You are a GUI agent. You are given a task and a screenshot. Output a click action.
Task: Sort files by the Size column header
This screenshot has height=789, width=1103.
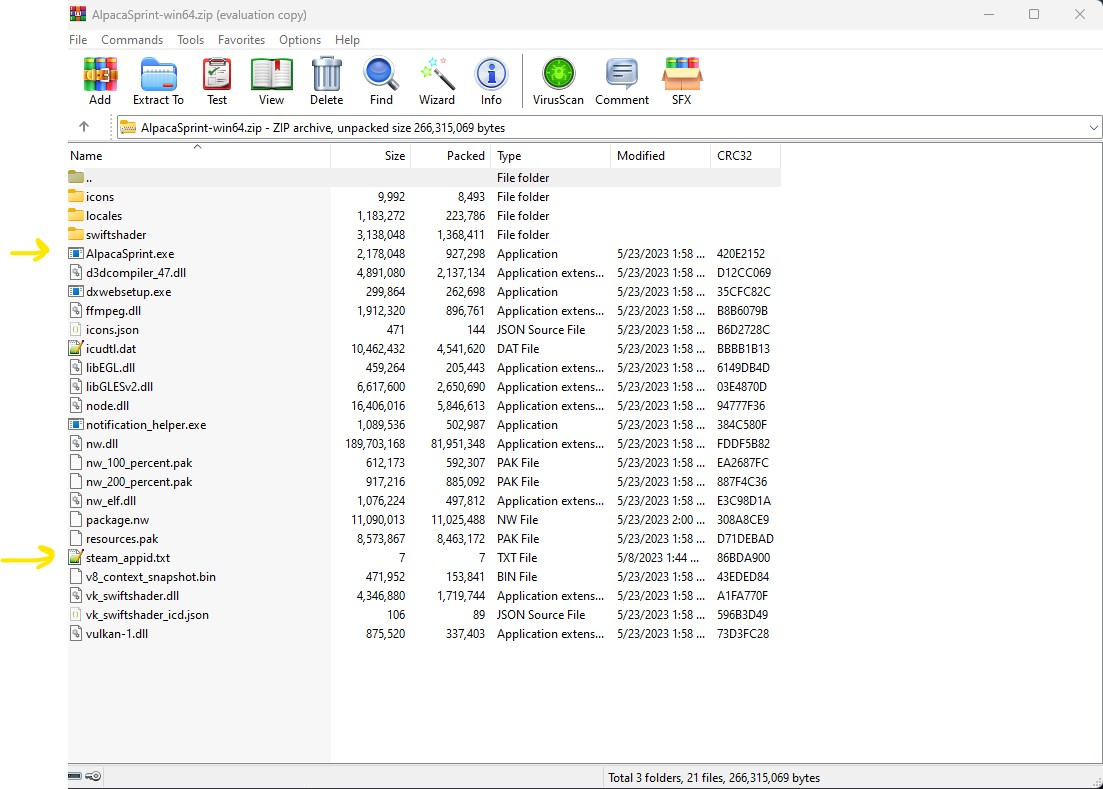371,155
